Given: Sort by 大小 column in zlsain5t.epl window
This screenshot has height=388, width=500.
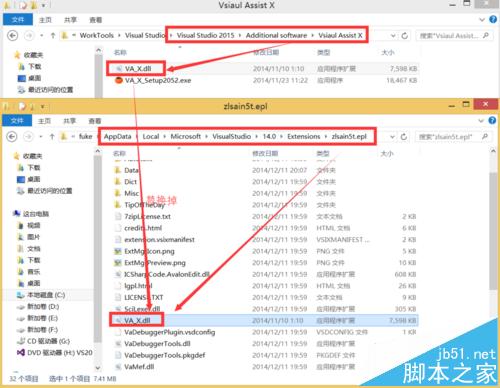Looking at the screenshot, I should click(x=387, y=153).
